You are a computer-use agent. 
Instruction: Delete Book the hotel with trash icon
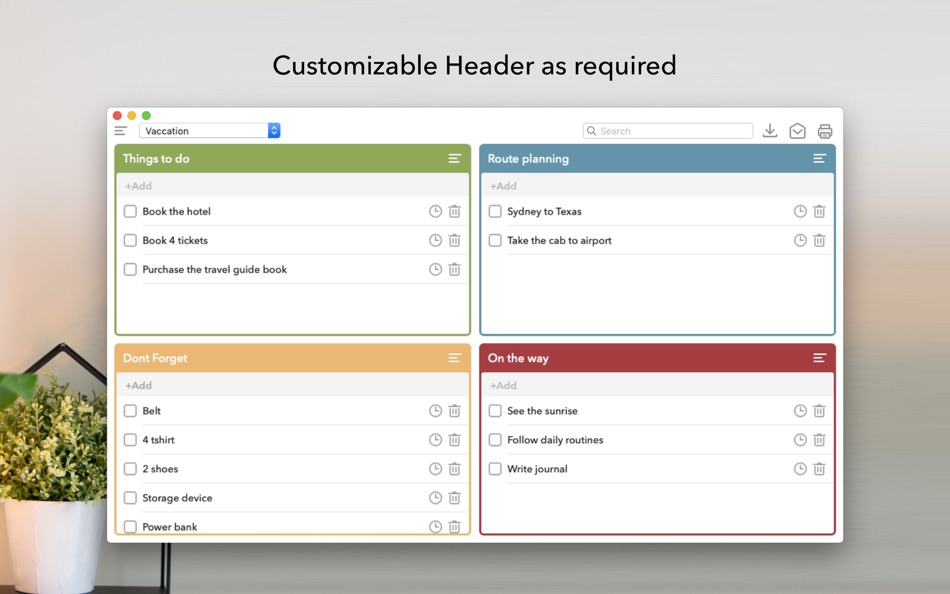tap(454, 212)
